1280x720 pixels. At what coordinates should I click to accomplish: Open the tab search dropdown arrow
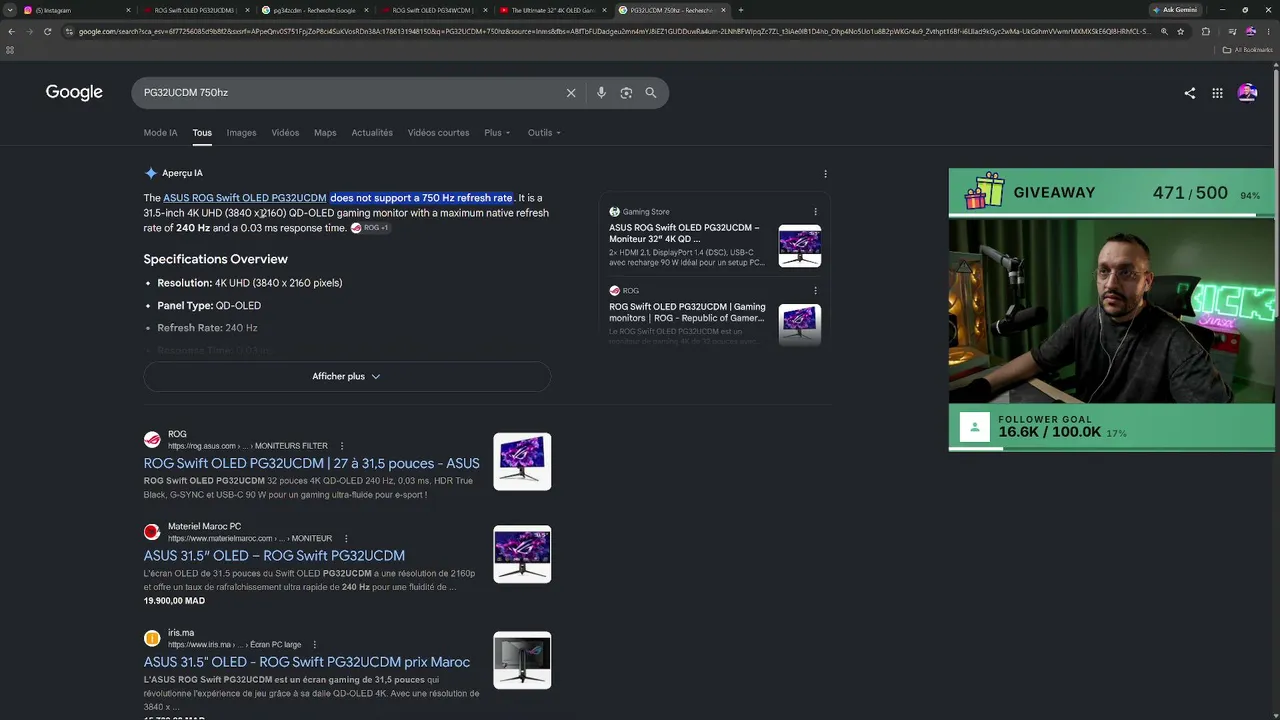pyautogui.click(x=9, y=10)
